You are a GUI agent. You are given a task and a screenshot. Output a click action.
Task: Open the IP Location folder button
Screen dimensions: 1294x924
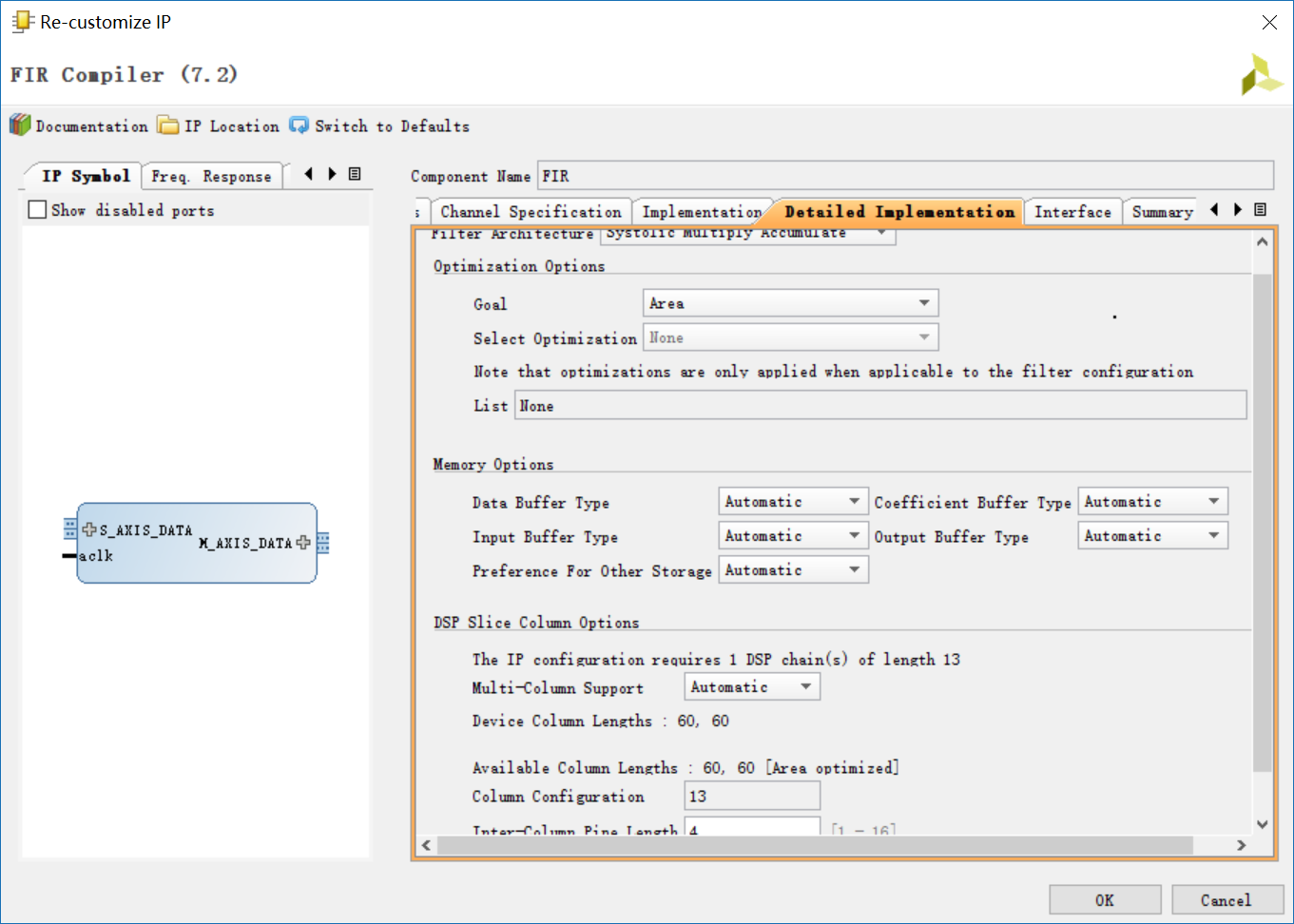tap(219, 125)
